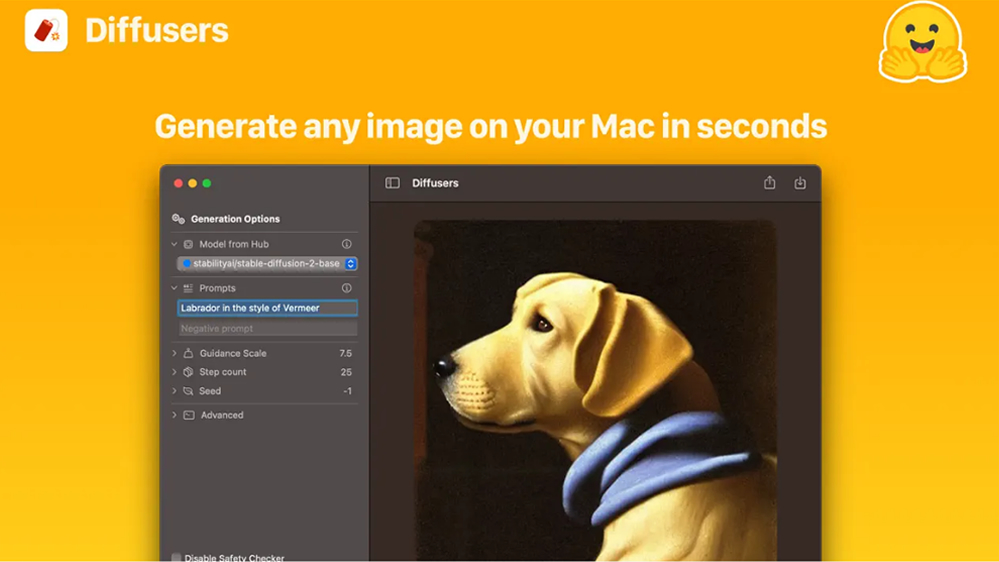Image resolution: width=999 pixels, height=562 pixels.
Task: Maximize window with the green button
Action: (207, 184)
